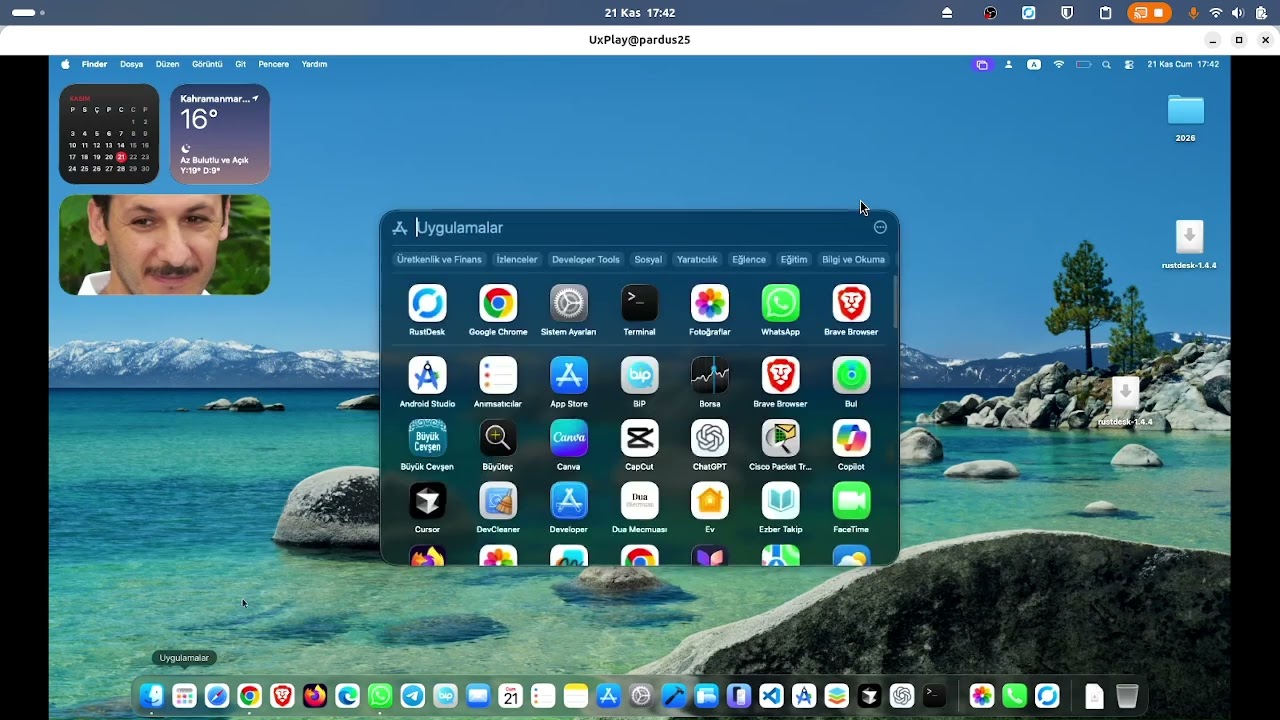The image size is (1280, 720).
Task: Open Android Studio from the launcher grid
Action: pos(427,375)
